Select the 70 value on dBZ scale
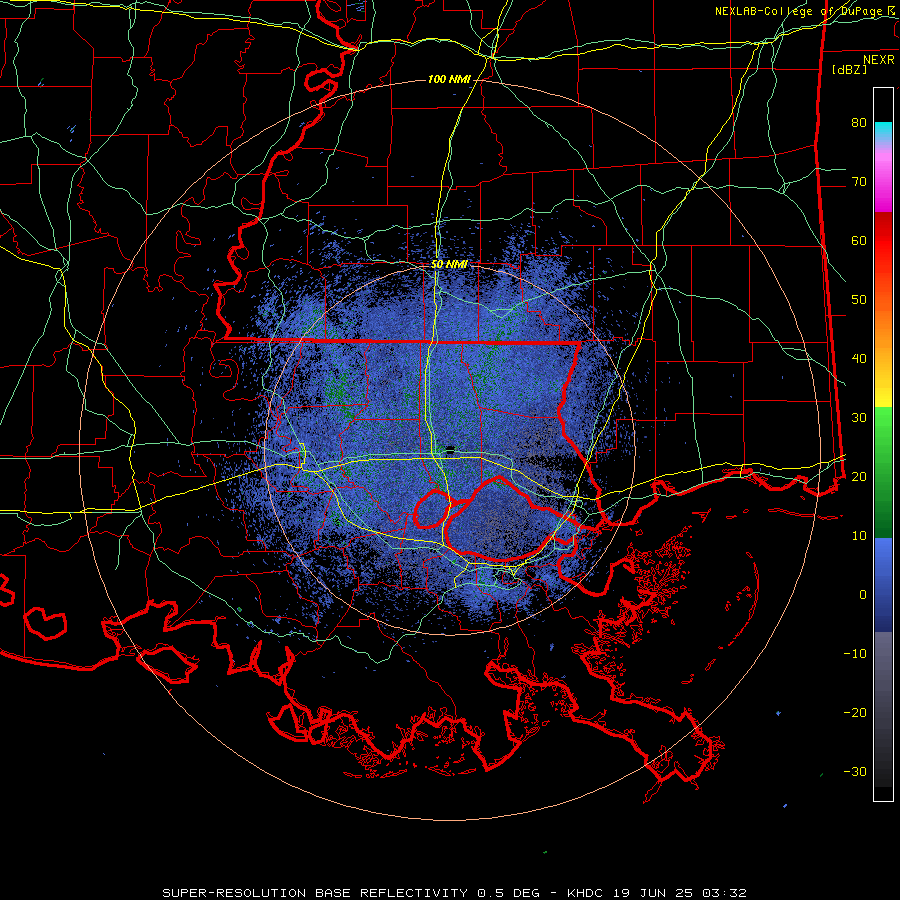This screenshot has width=900, height=900. 859,181
